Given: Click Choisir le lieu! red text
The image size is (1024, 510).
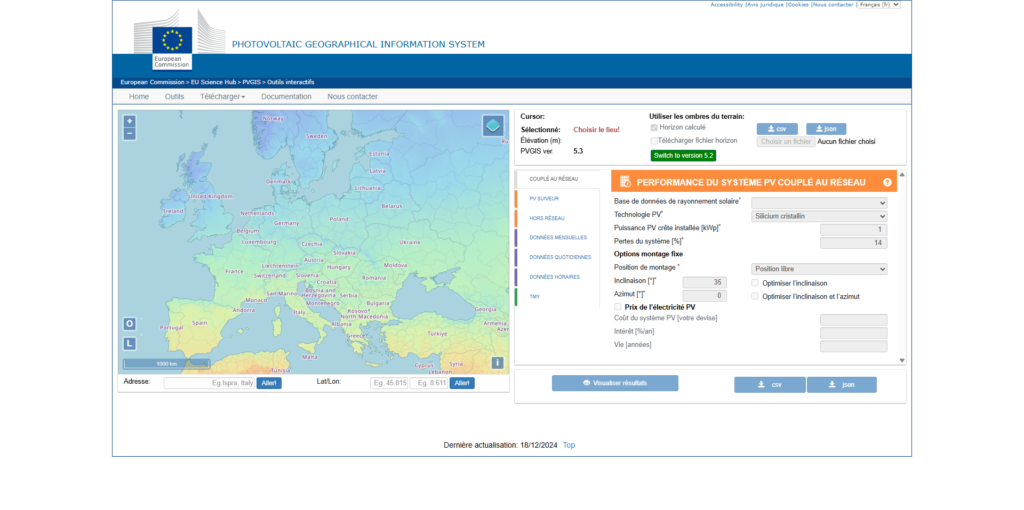Looking at the screenshot, I should pyautogui.click(x=596, y=129).
